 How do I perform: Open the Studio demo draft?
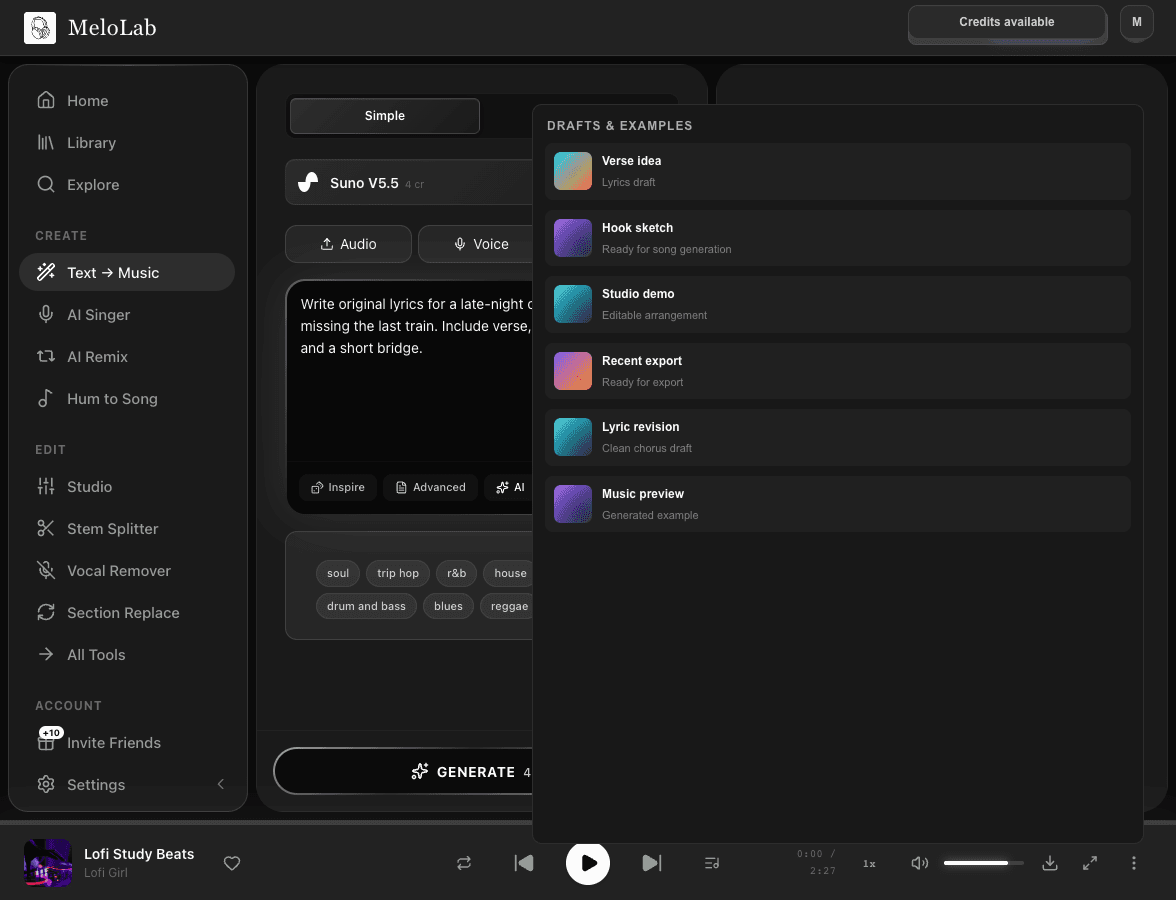(838, 304)
